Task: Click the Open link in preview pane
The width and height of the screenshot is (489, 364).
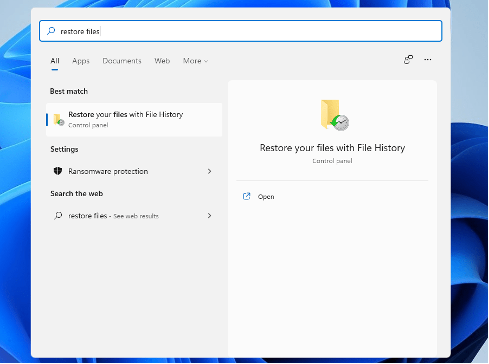Action: (x=266, y=197)
